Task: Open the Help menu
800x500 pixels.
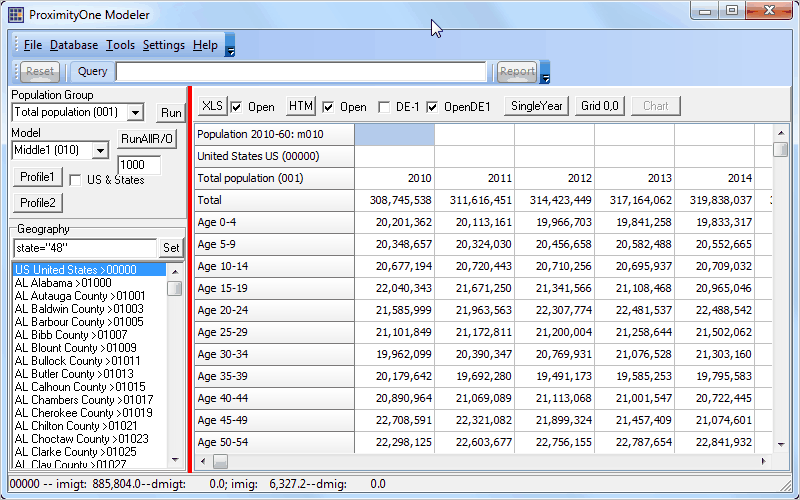Action: click(x=205, y=45)
